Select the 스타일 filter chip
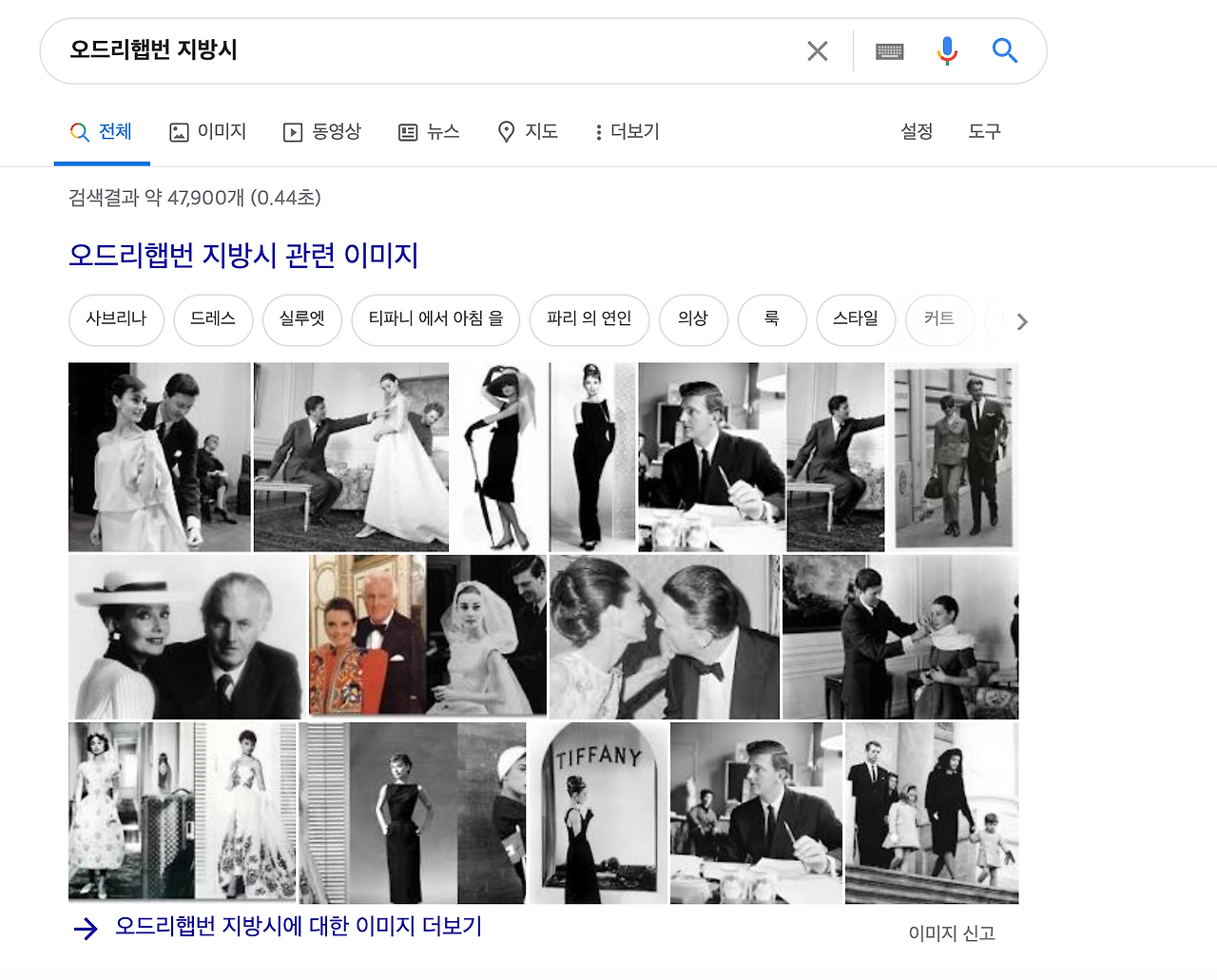The height and width of the screenshot is (980, 1217). [x=855, y=320]
